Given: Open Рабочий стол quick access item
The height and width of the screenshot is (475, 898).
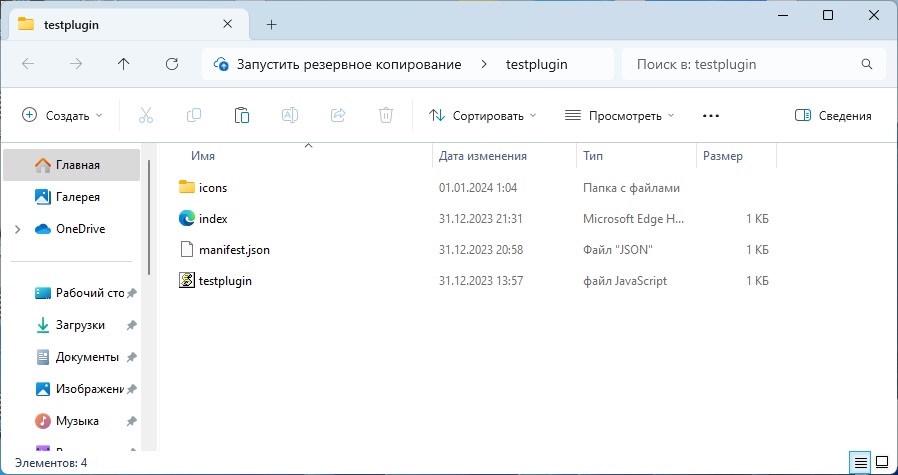Looking at the screenshot, I should pos(72,293).
